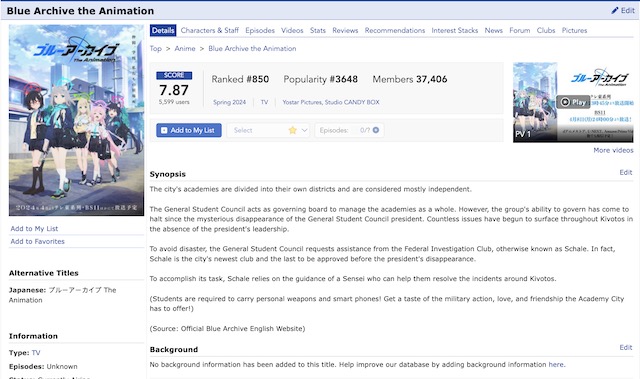Expand the score dropdown chevron
This screenshot has width=640, height=379.
tap(304, 130)
